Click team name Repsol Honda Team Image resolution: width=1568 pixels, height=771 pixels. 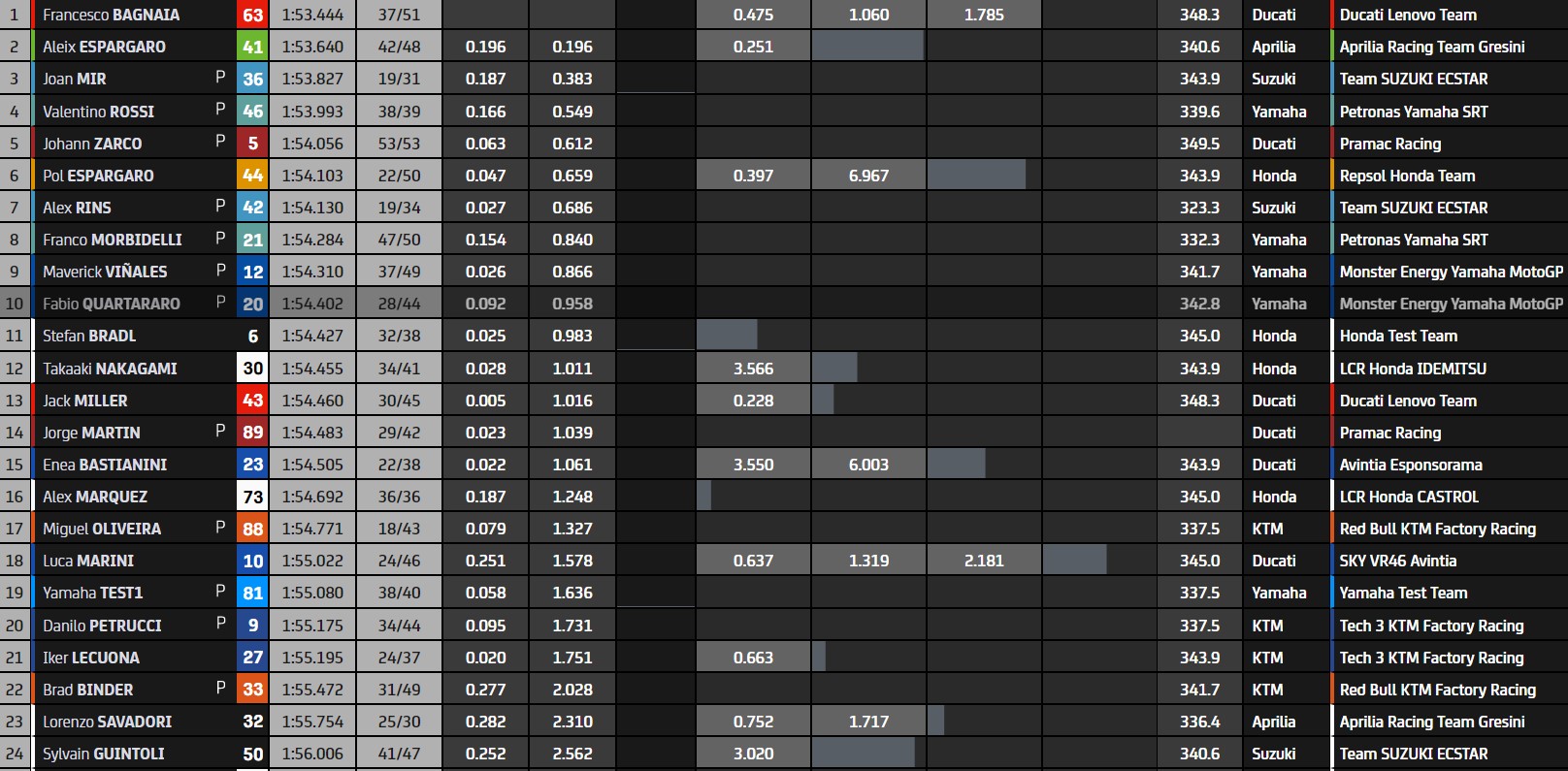pos(1407,176)
